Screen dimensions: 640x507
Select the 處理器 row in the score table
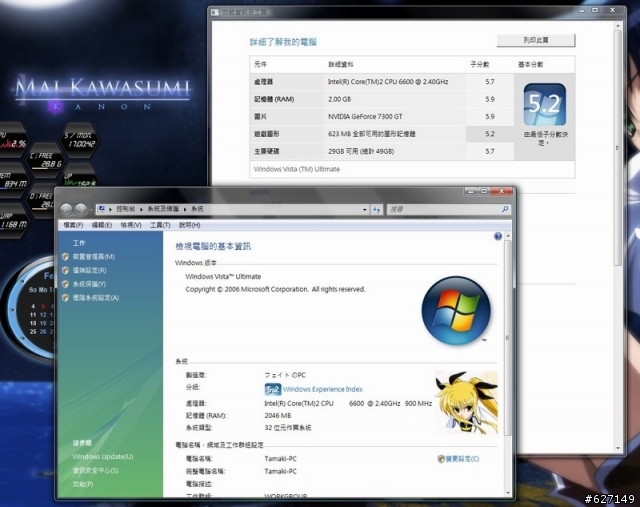(382, 82)
